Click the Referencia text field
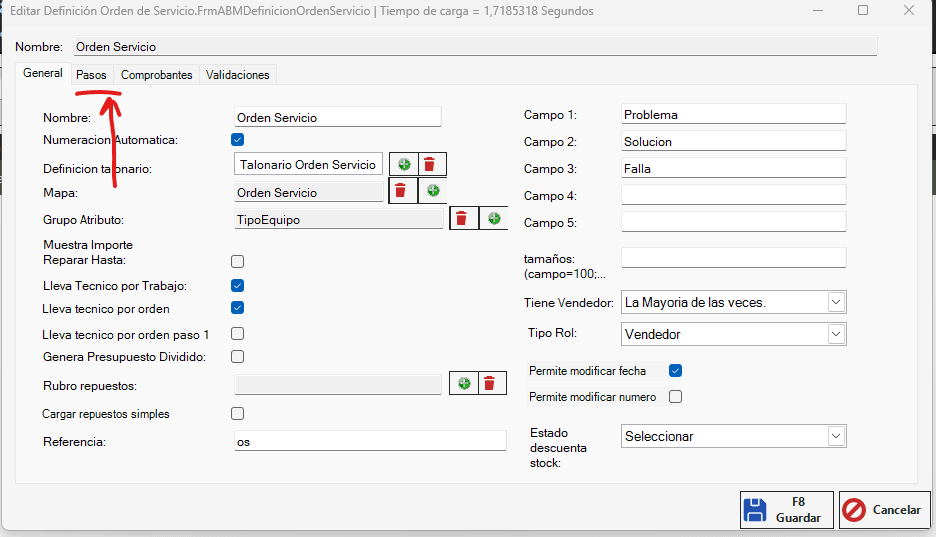The image size is (936, 537). (370, 441)
